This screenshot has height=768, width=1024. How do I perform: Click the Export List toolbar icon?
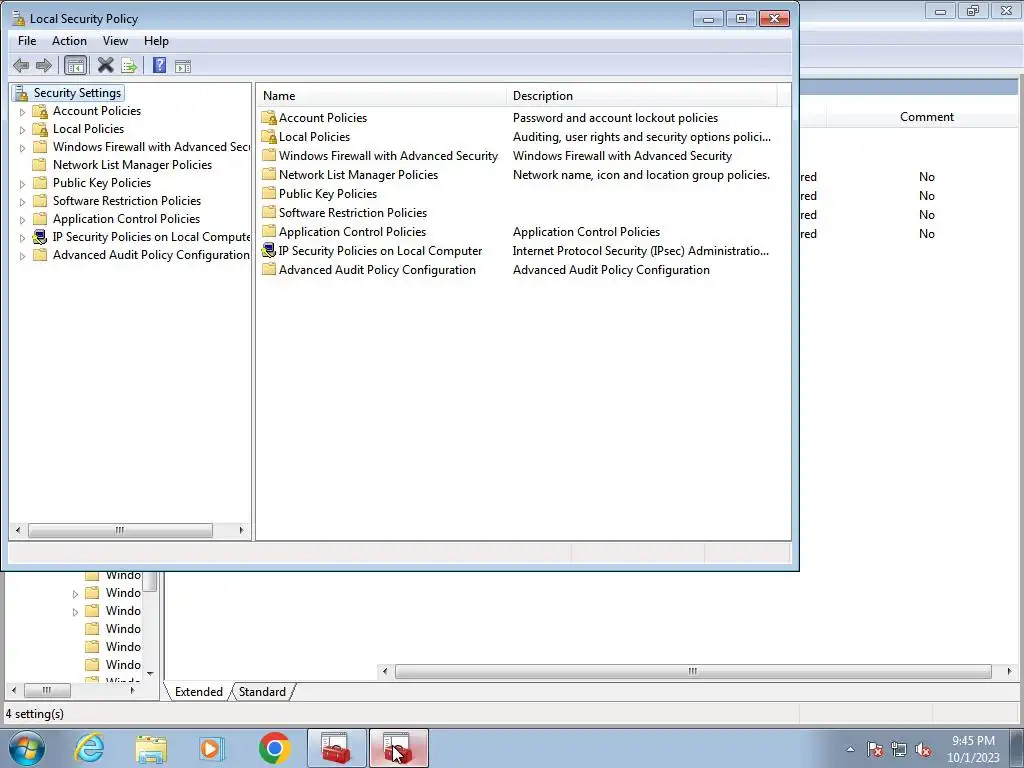129,65
